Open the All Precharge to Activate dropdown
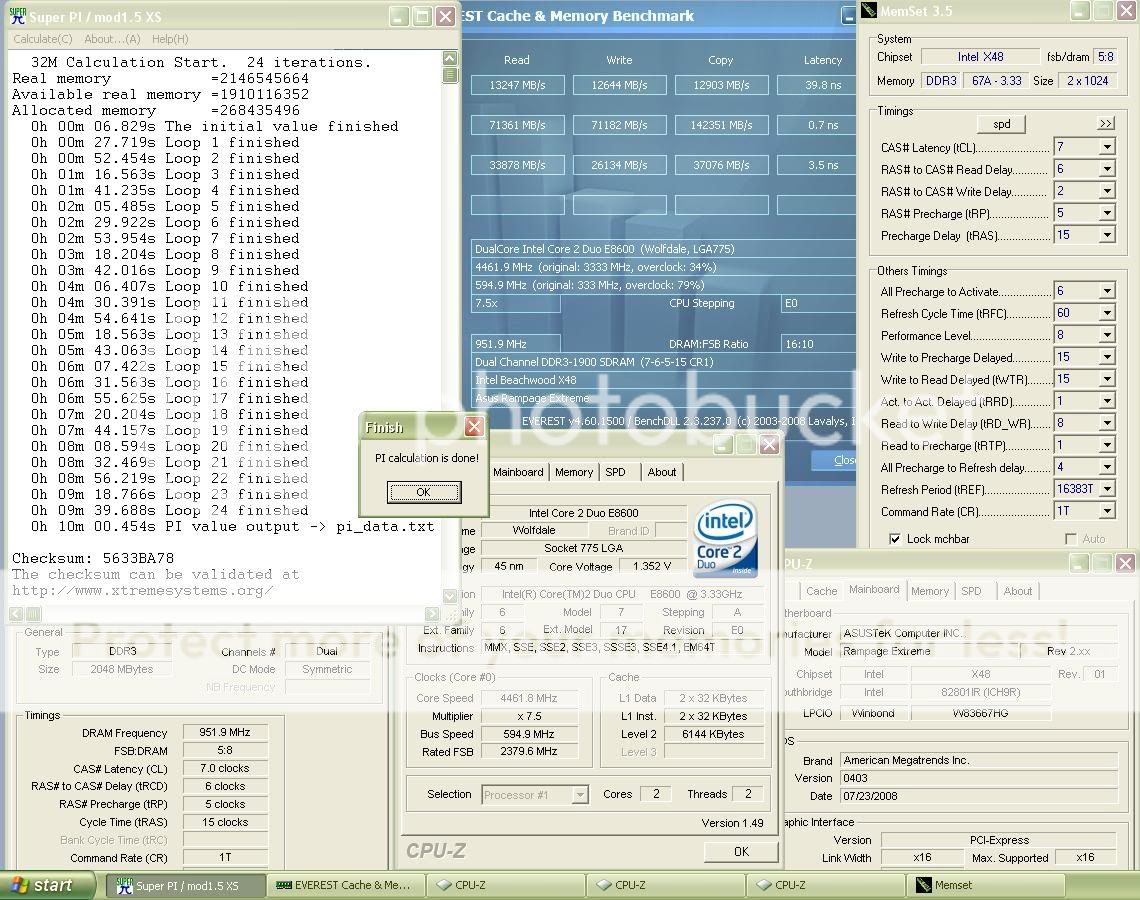 pos(1107,292)
